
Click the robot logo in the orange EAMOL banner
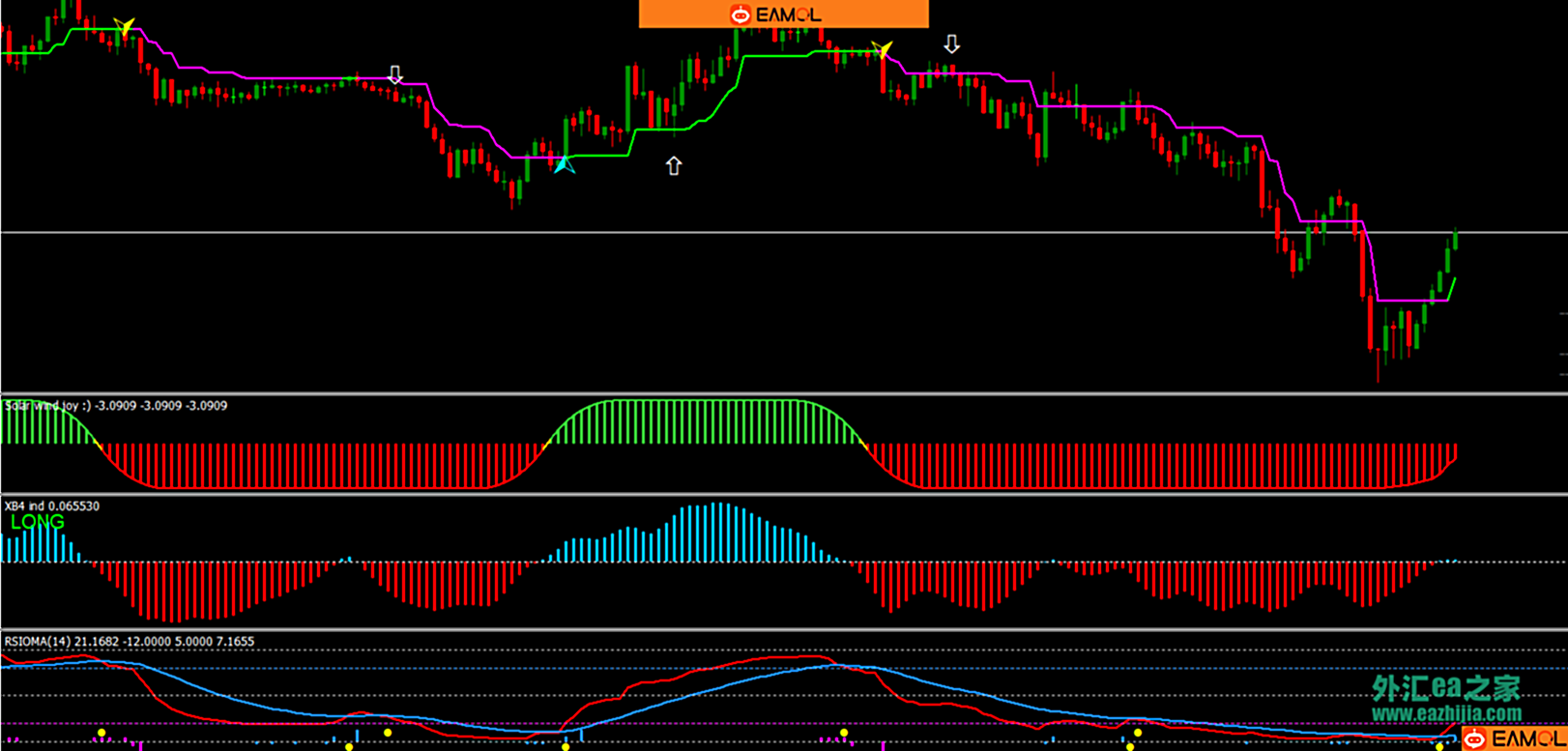tap(740, 14)
